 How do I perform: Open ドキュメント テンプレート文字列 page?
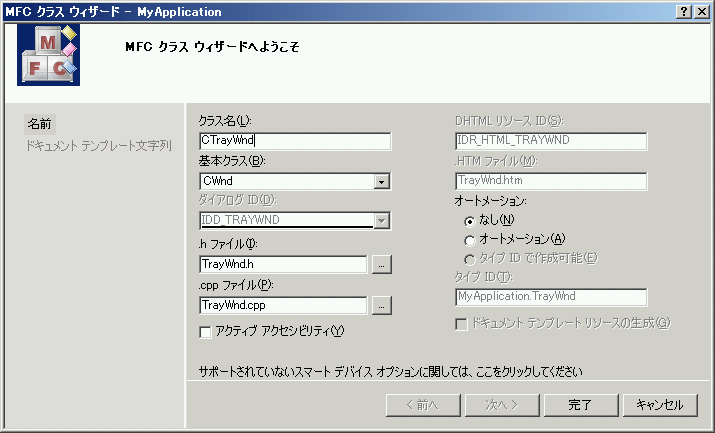pos(98,146)
